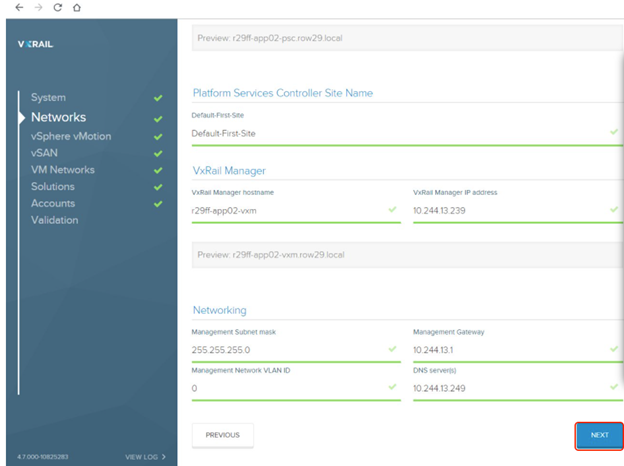Click the checkmark next to VM Networks
The height and width of the screenshot is (466, 624).
158,170
